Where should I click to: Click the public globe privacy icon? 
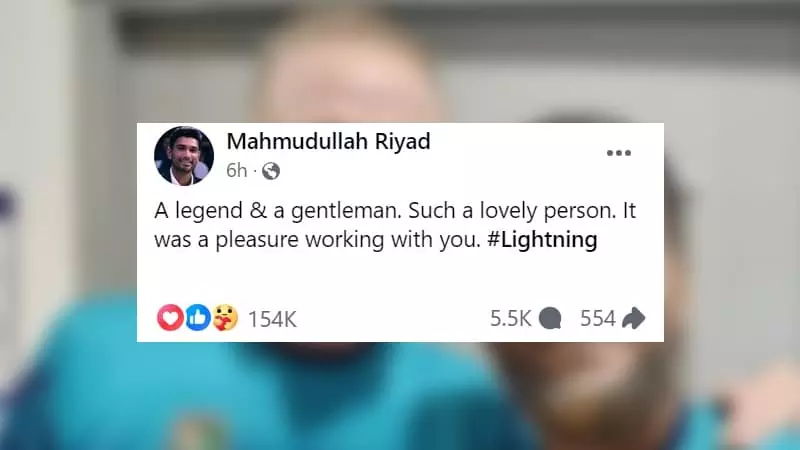click(x=271, y=171)
